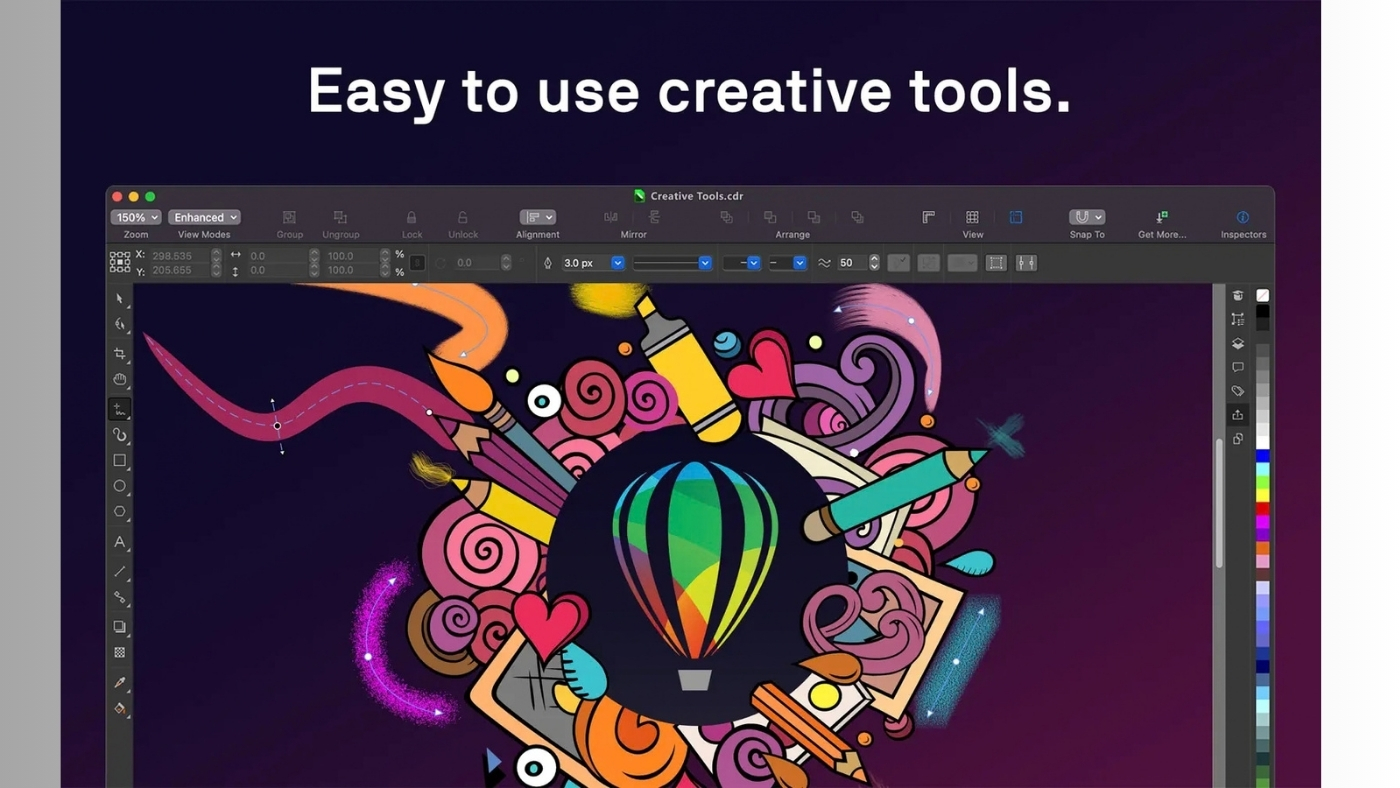This screenshot has height=788, width=1400.
Task: Select the Shape edit tool
Action: point(119,324)
